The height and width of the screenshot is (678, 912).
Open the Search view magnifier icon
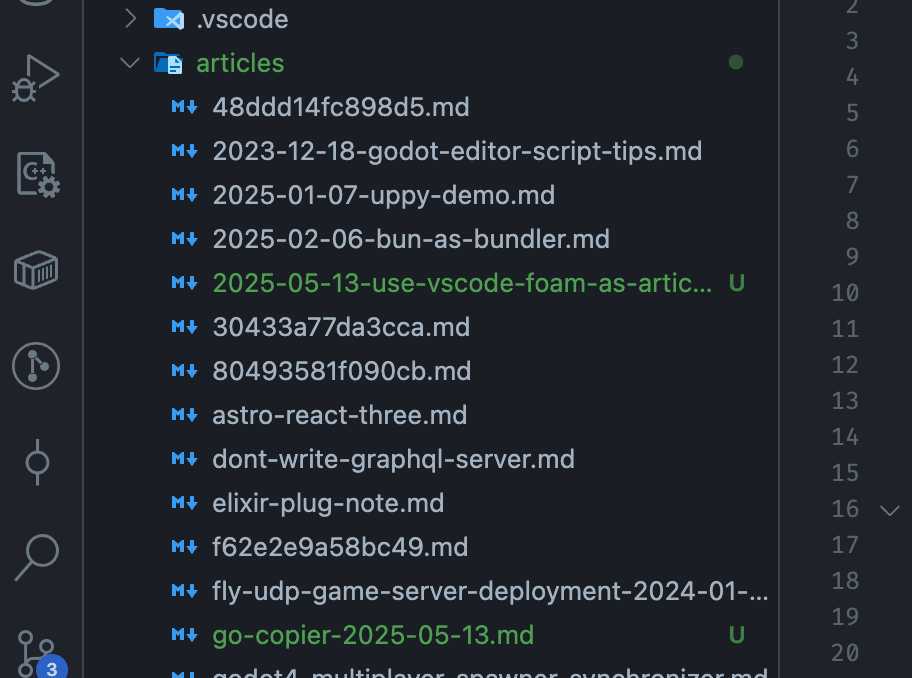[37, 558]
